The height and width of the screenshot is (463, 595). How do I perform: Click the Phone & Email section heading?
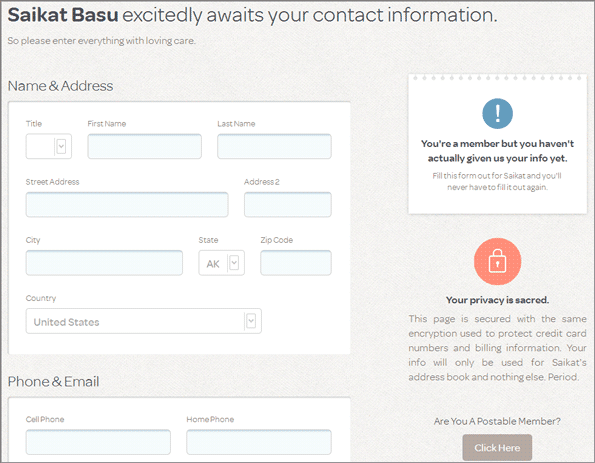[x=54, y=381]
